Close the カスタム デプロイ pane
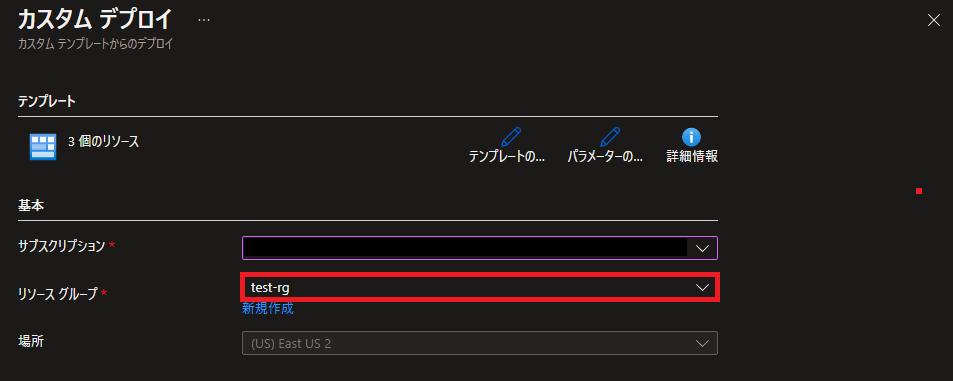Screen dimensions: 953x381 934,20
